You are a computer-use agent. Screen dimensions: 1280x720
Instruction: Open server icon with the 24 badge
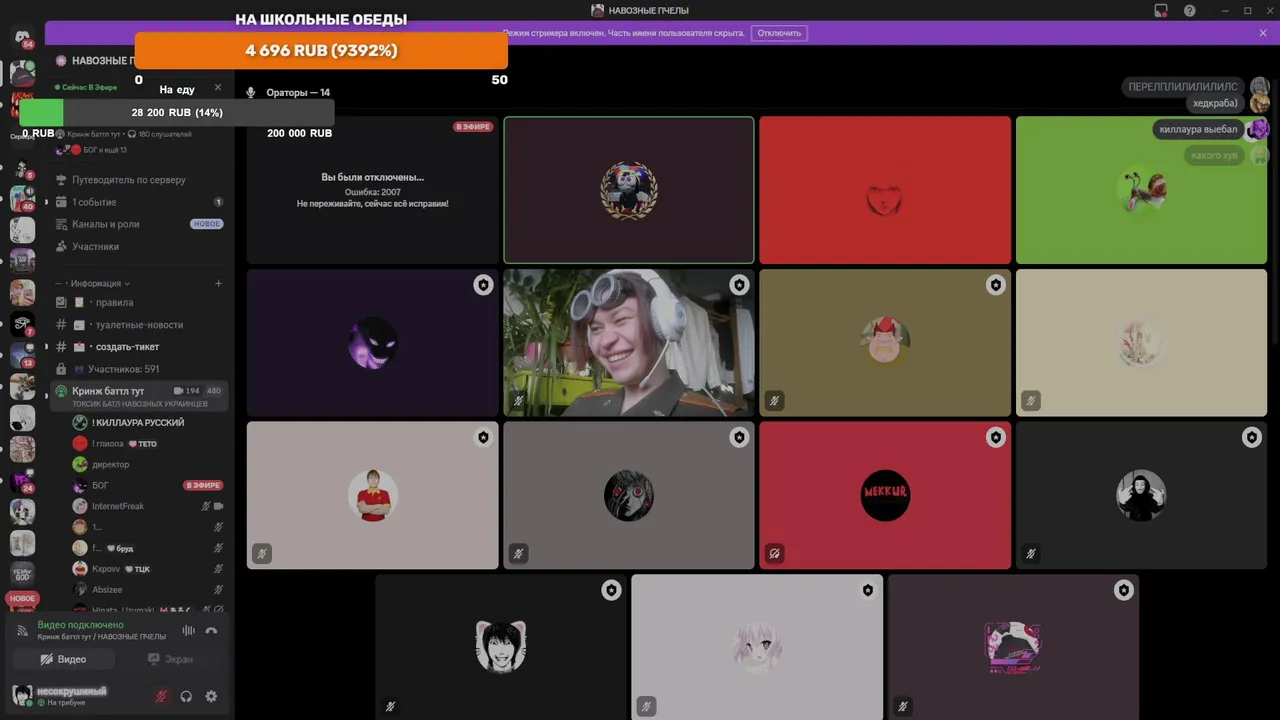pyautogui.click(x=22, y=481)
